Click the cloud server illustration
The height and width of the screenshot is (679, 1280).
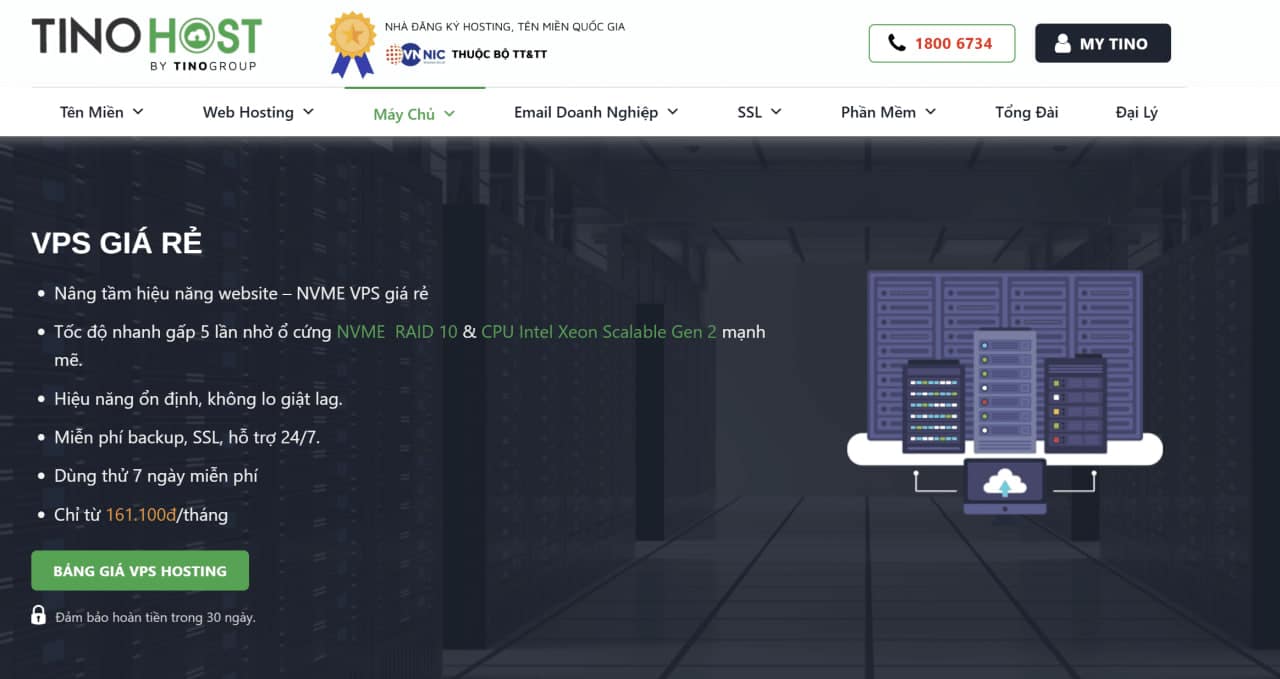tap(1004, 393)
